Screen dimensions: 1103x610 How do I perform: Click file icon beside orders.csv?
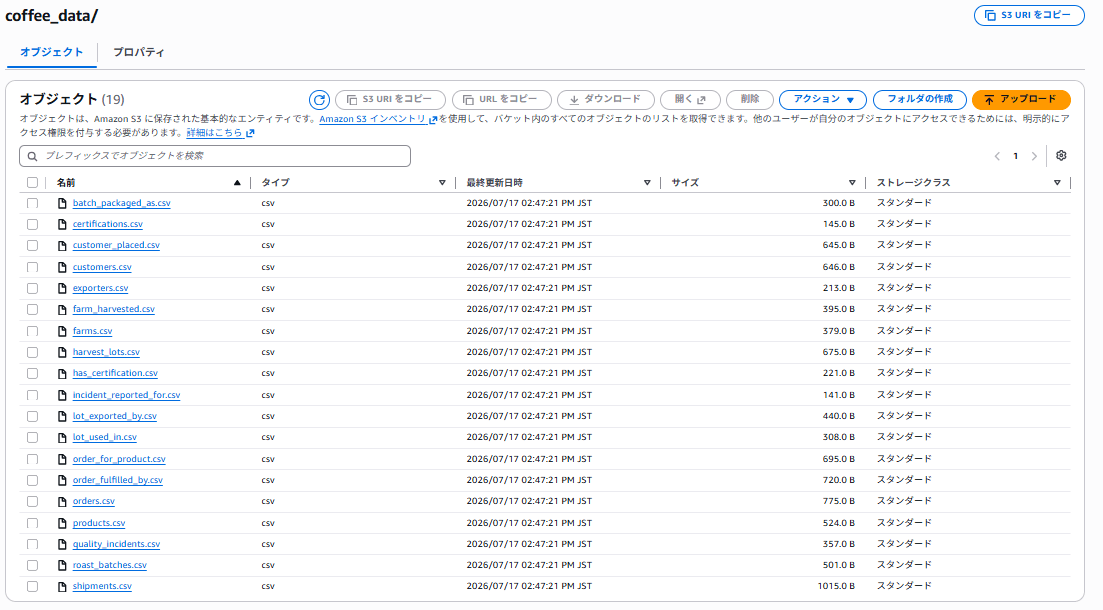coord(62,502)
